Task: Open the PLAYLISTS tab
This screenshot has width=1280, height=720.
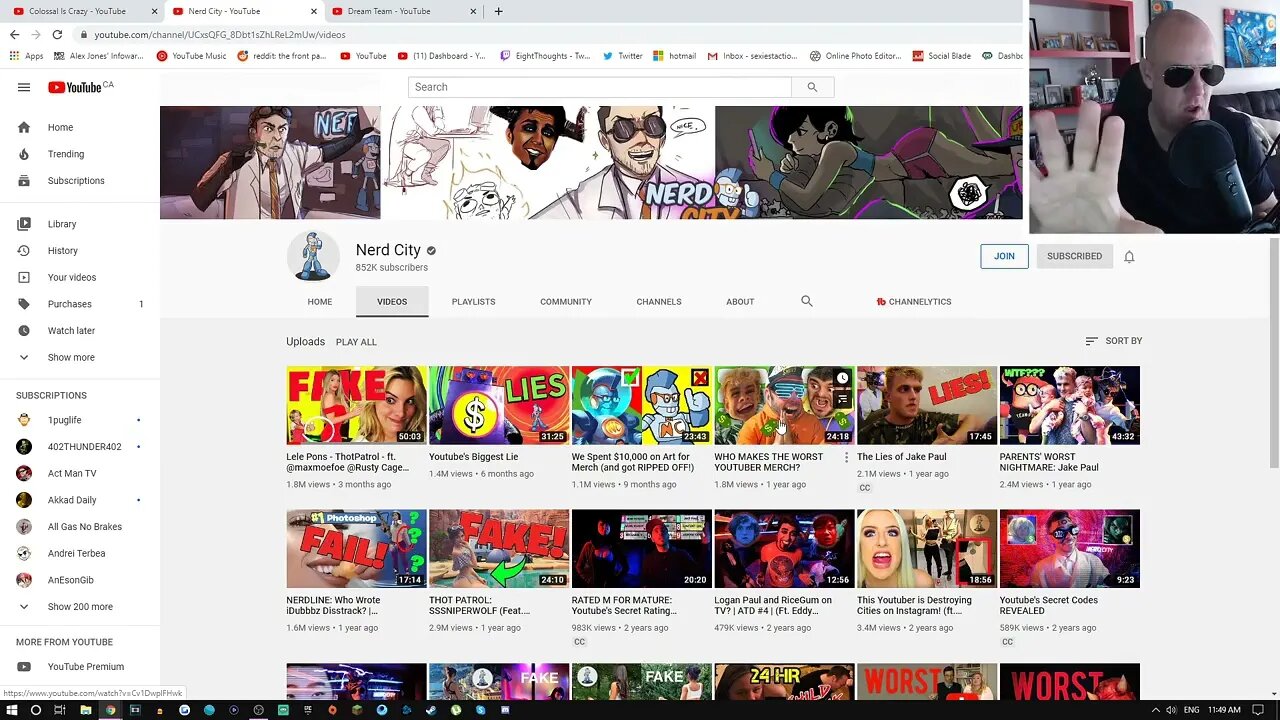Action: 473,302
